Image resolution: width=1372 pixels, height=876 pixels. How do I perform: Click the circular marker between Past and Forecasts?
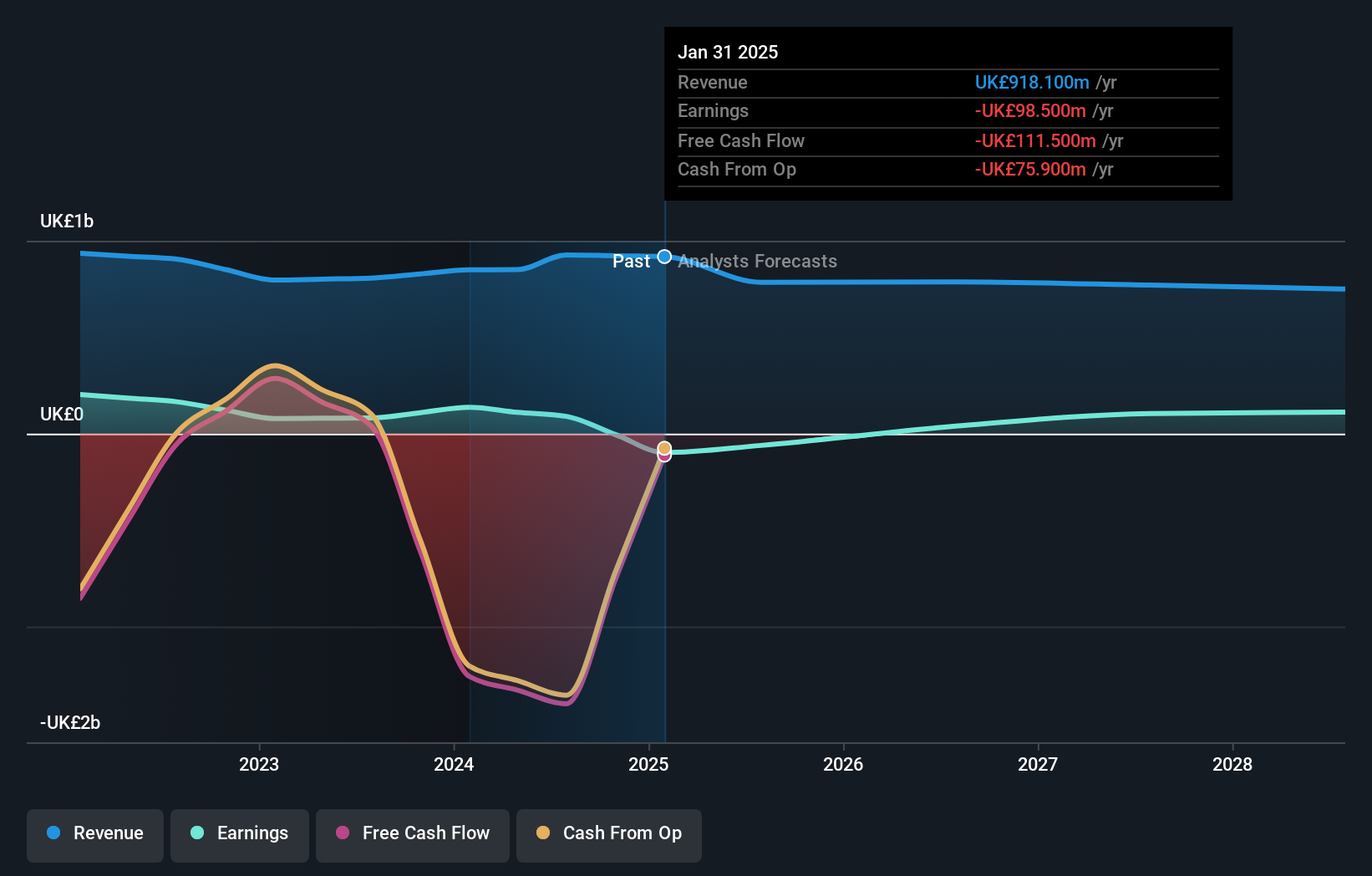[664, 257]
